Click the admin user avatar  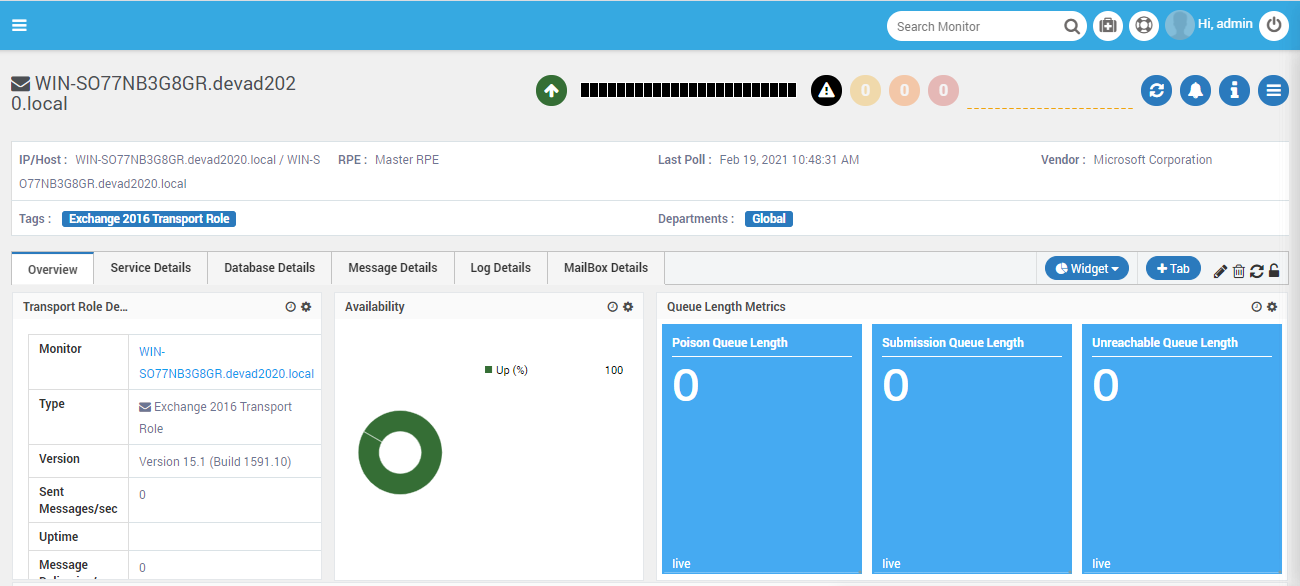click(1180, 25)
